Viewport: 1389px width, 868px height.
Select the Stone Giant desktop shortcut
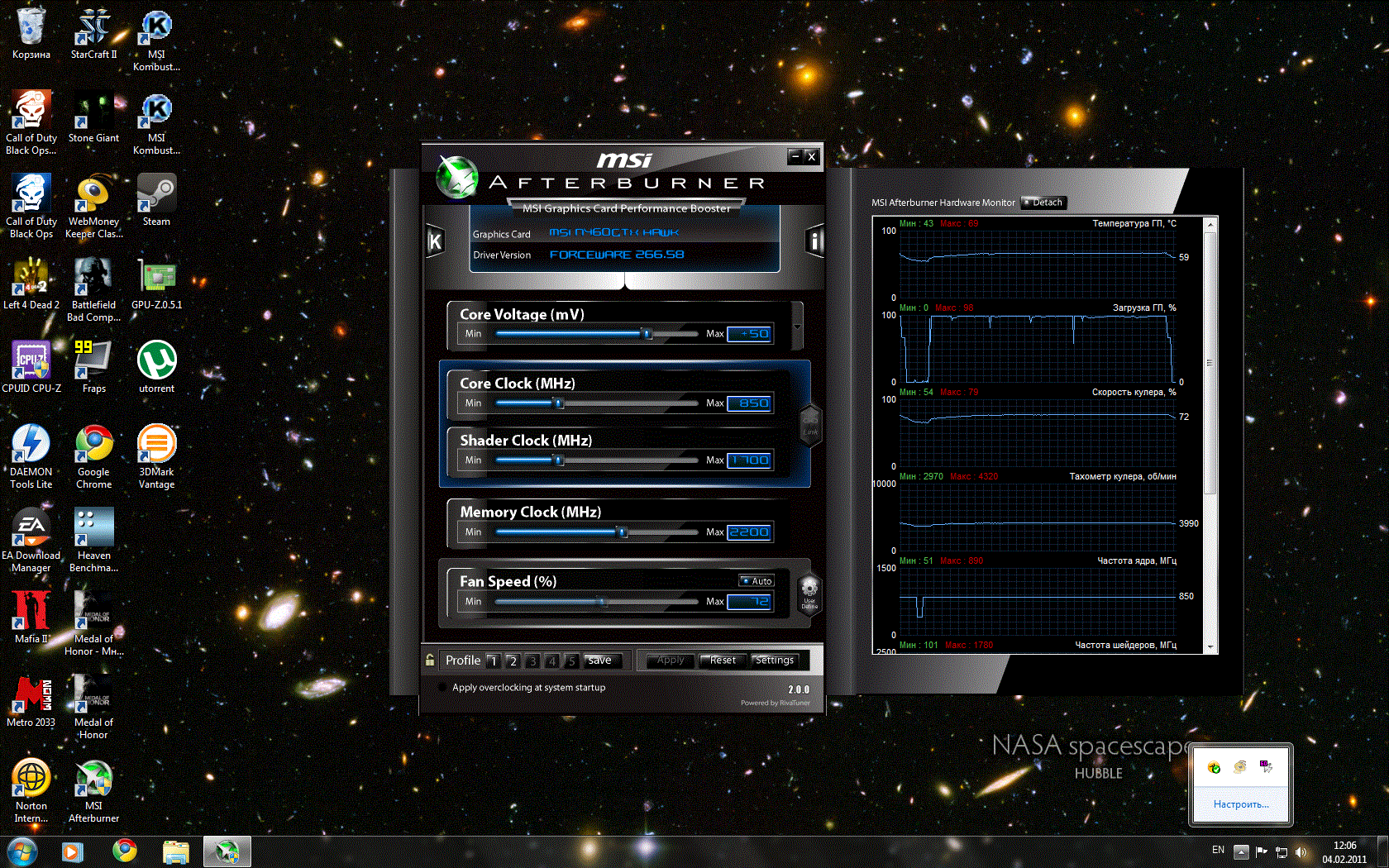pos(93,118)
